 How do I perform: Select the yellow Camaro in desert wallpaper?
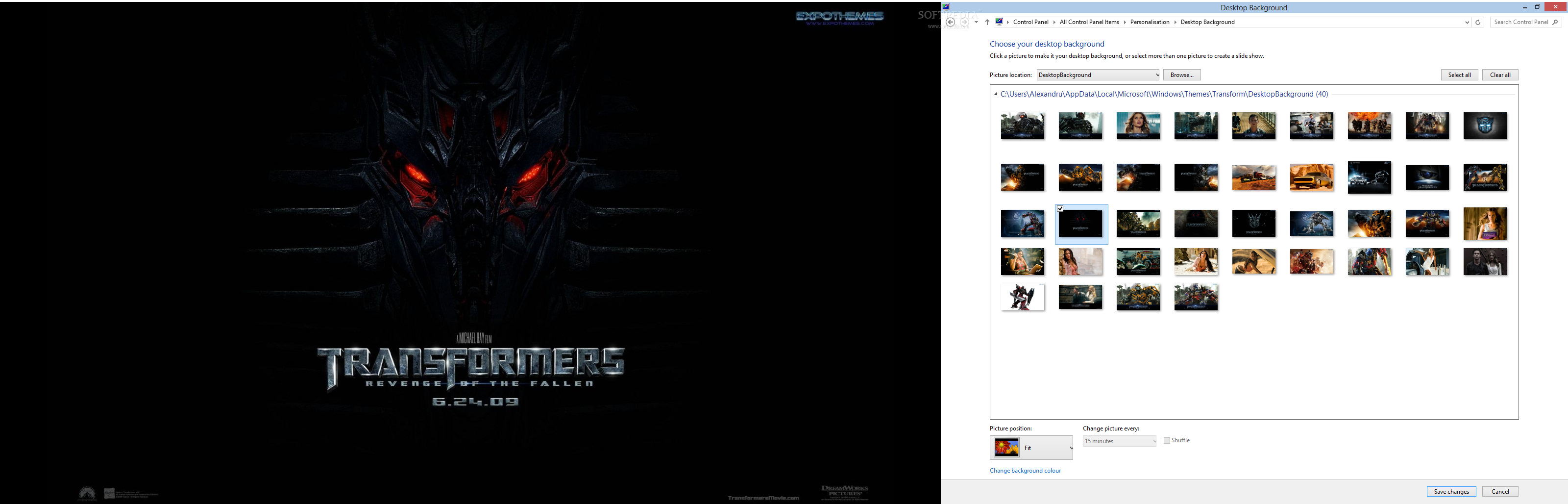tap(1311, 177)
